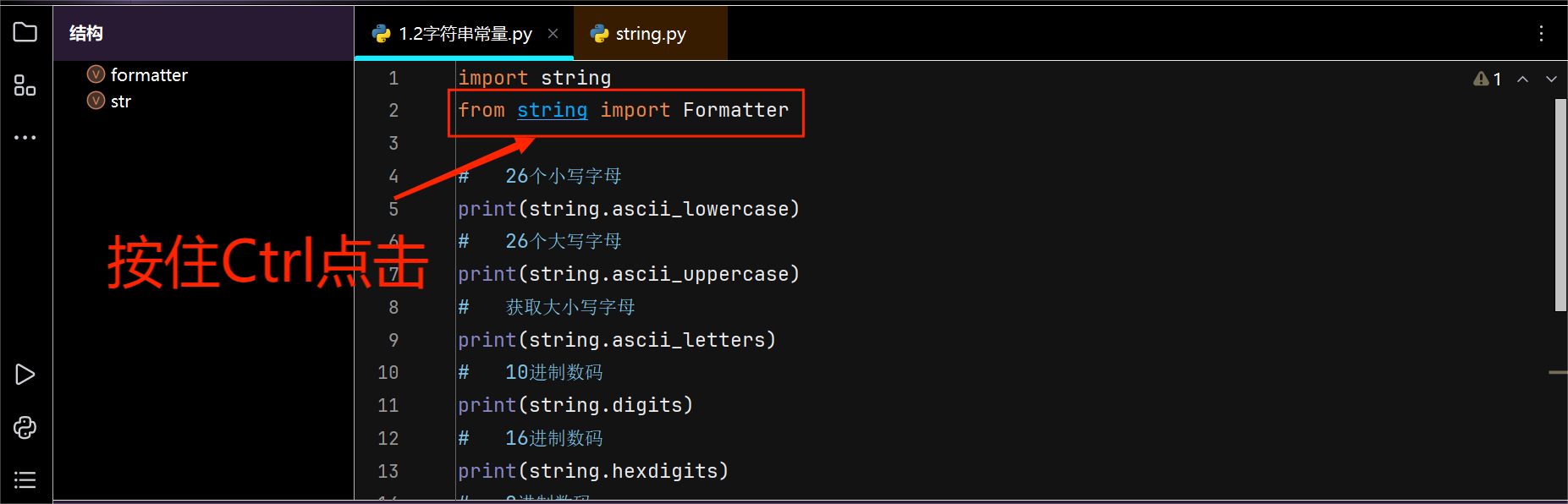Go to previous highlighted error arrow
This screenshot has width=1568, height=504.
(1522, 79)
